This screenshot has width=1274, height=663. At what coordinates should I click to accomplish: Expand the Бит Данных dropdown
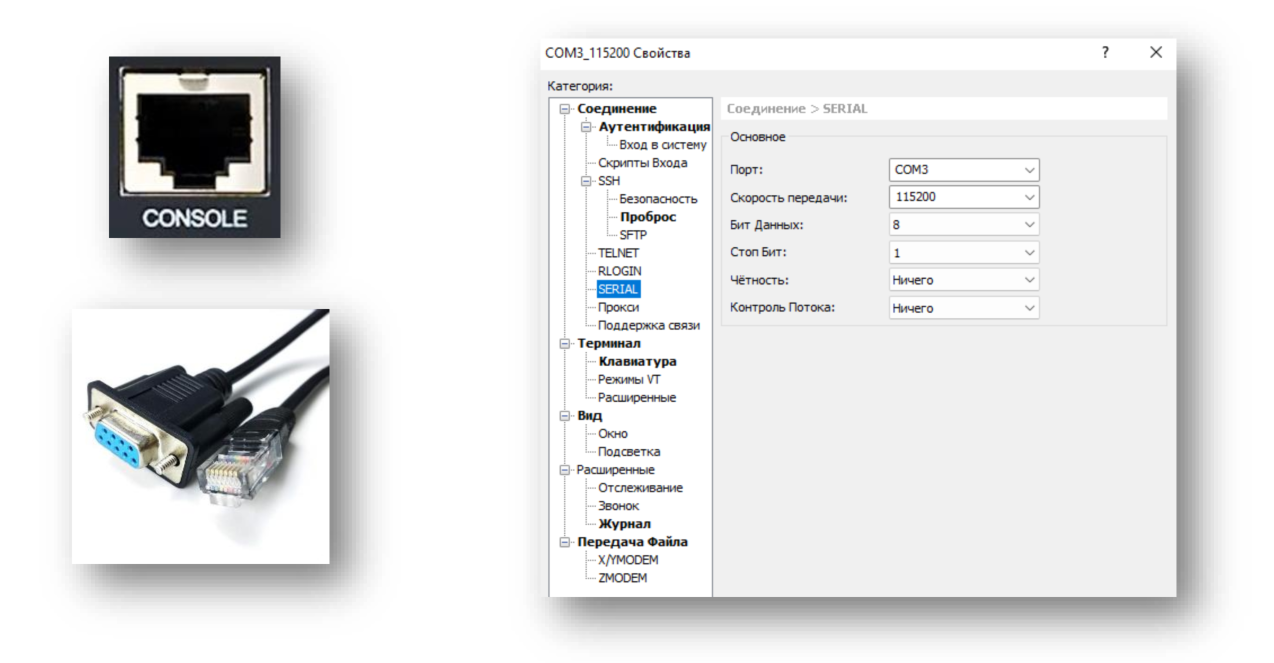click(x=963, y=225)
